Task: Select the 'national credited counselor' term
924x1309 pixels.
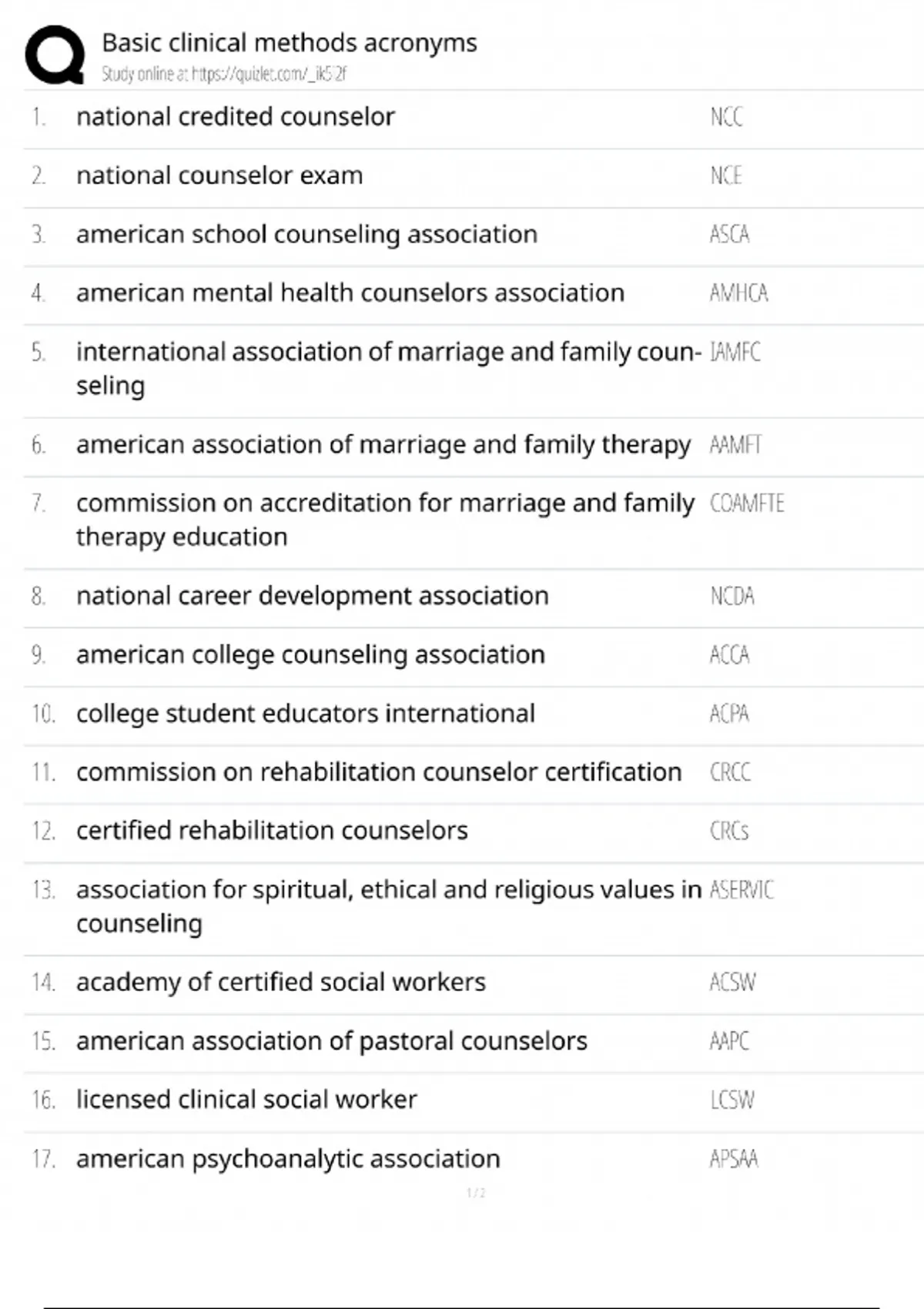Action: [235, 117]
